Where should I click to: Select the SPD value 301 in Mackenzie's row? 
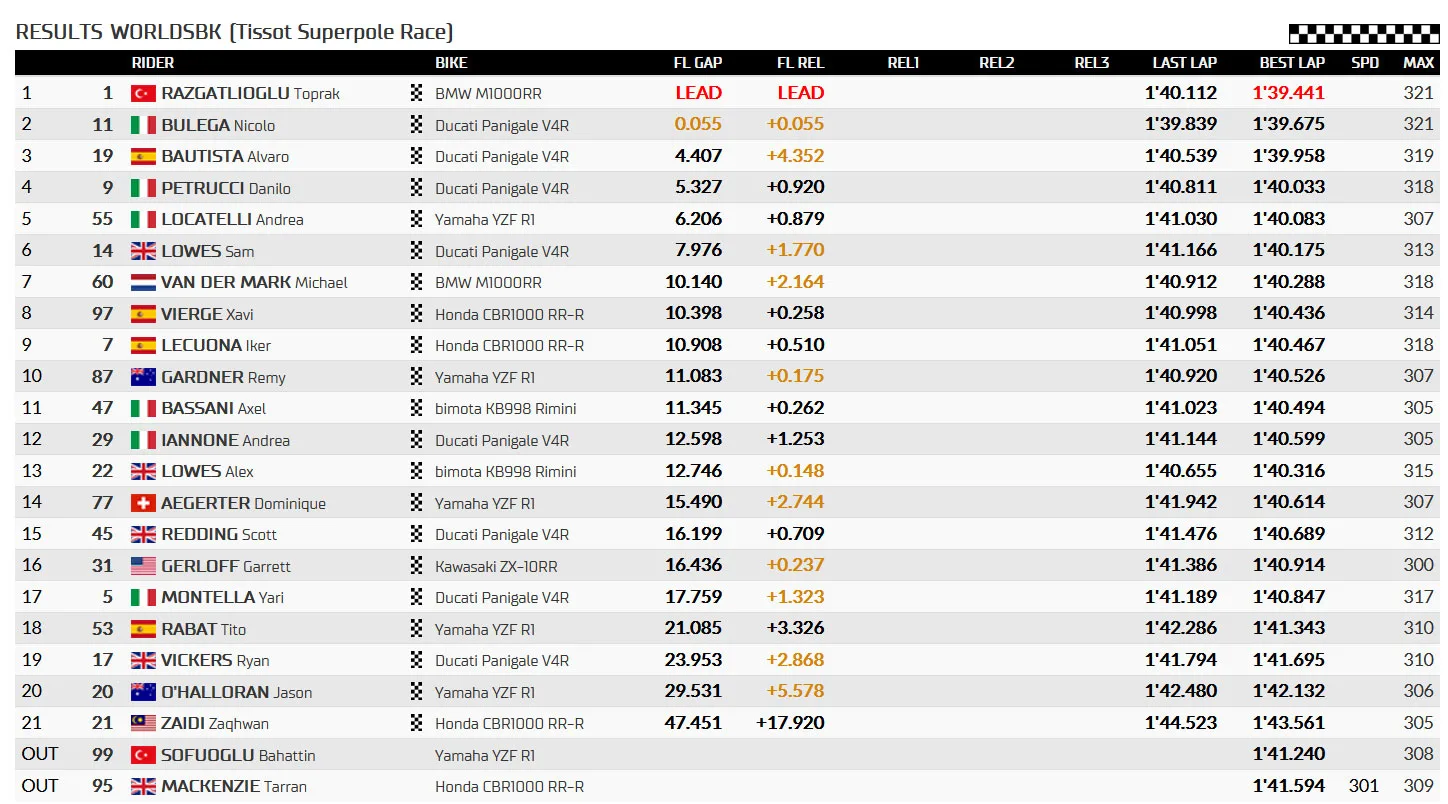(x=1364, y=786)
